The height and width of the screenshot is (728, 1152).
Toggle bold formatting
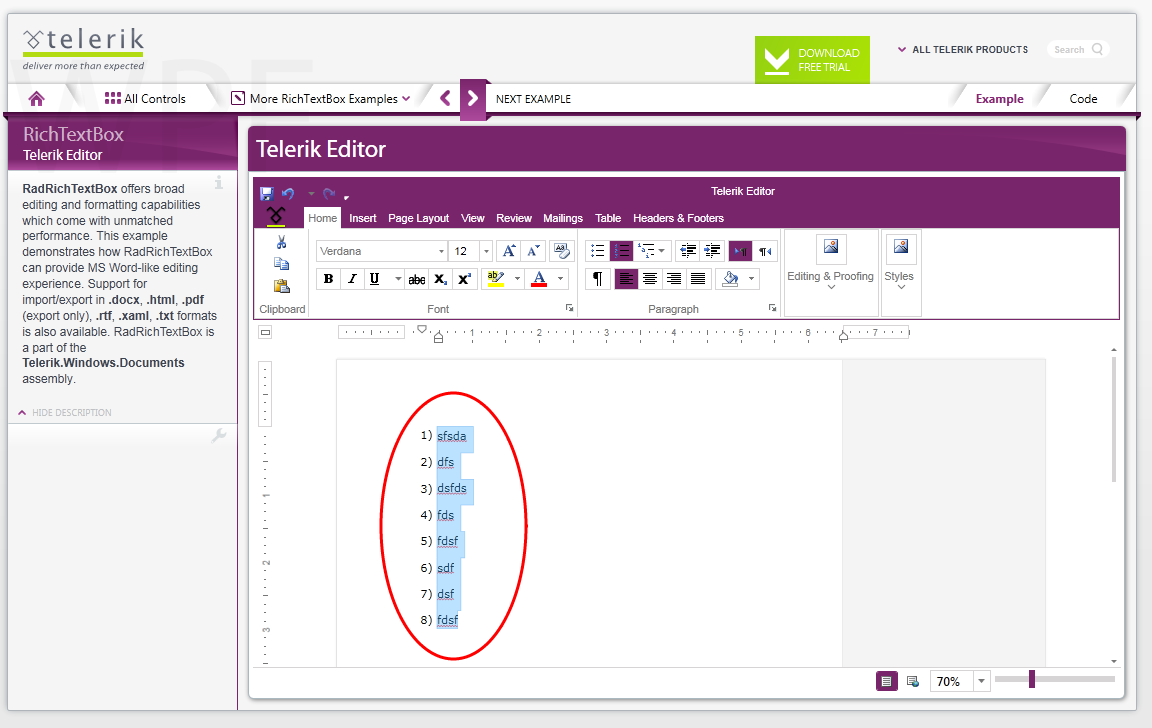328,279
